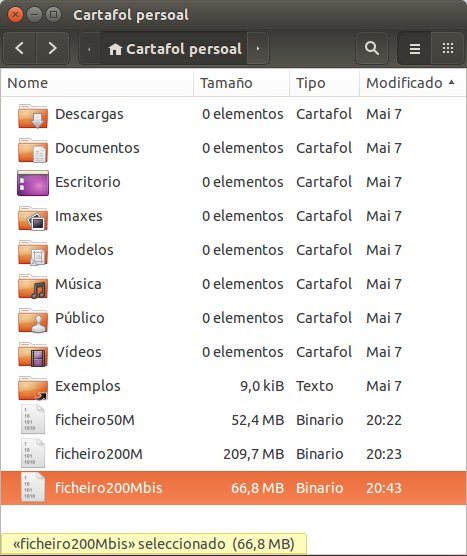The width and height of the screenshot is (467, 556).
Task: Select the ficheiro200M file name
Action: (x=99, y=454)
